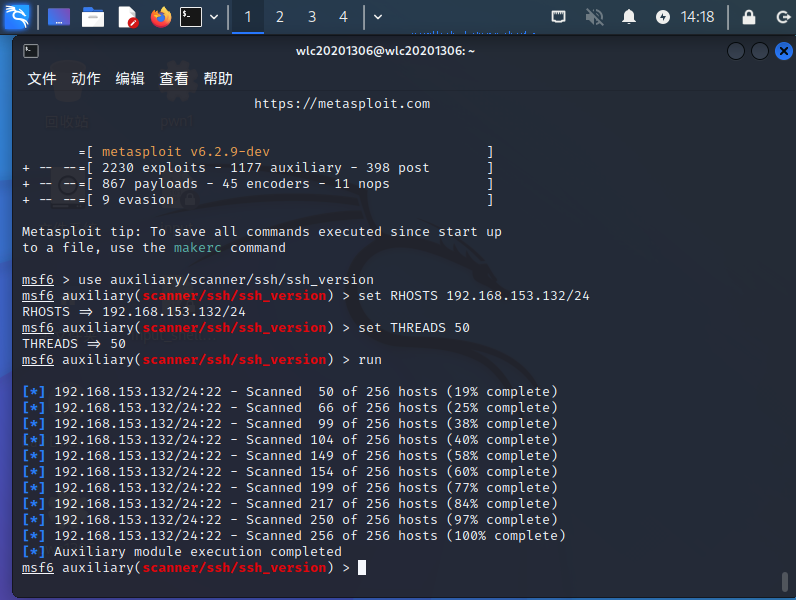Screen dimensions: 796x600
Task: Open the network display tray icon
Action: click(558, 17)
